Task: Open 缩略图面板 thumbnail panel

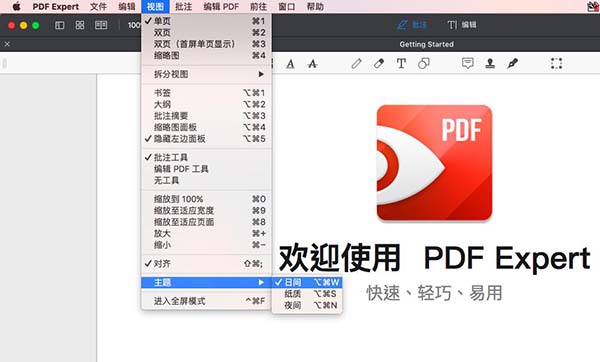Action: pyautogui.click(x=206, y=127)
